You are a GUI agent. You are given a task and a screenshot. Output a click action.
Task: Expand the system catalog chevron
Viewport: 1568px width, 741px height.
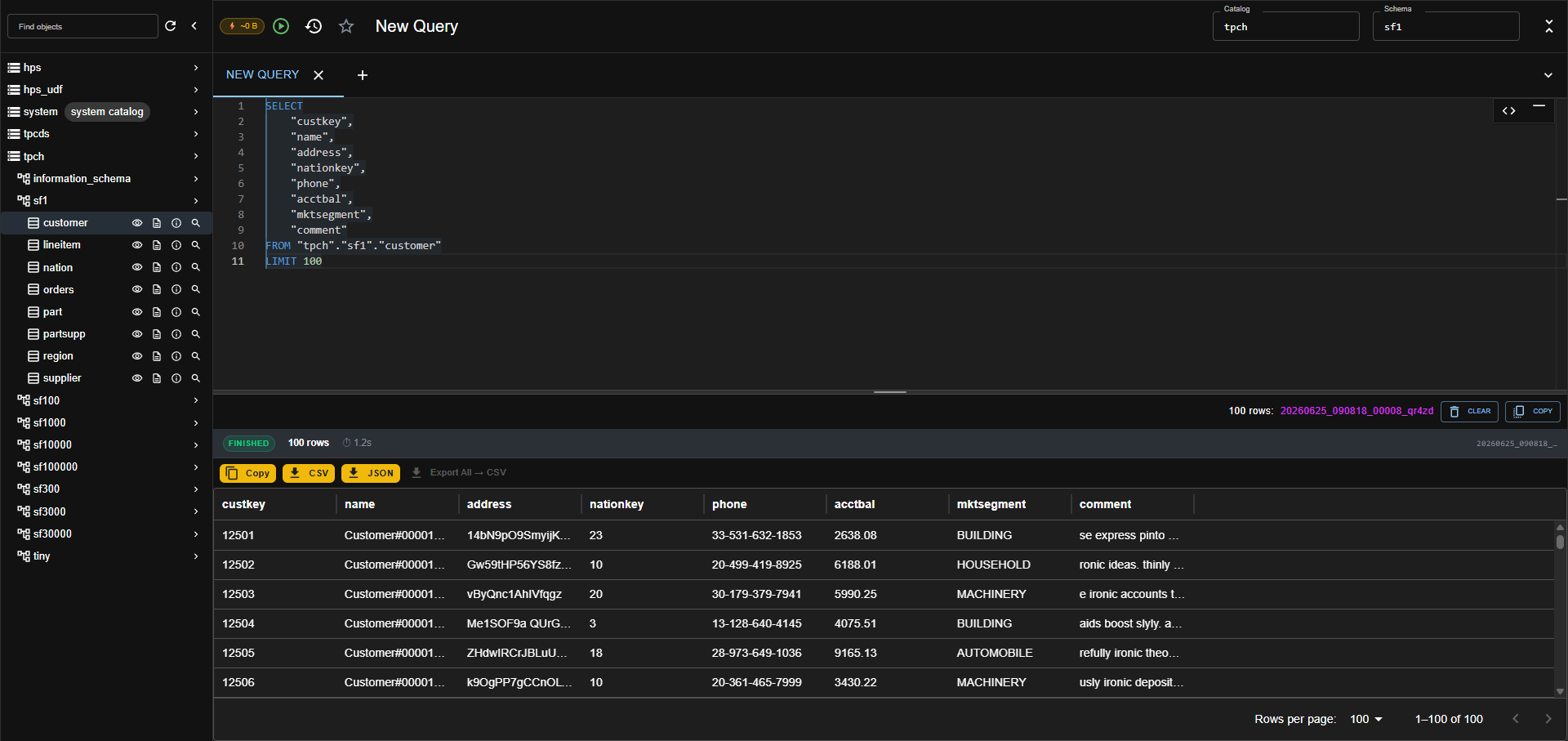(196, 112)
